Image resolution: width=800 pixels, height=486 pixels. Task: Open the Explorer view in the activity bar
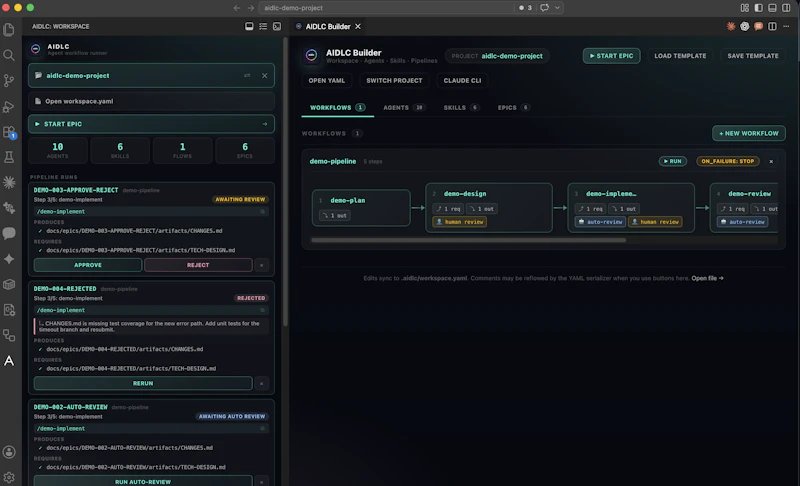[9, 30]
